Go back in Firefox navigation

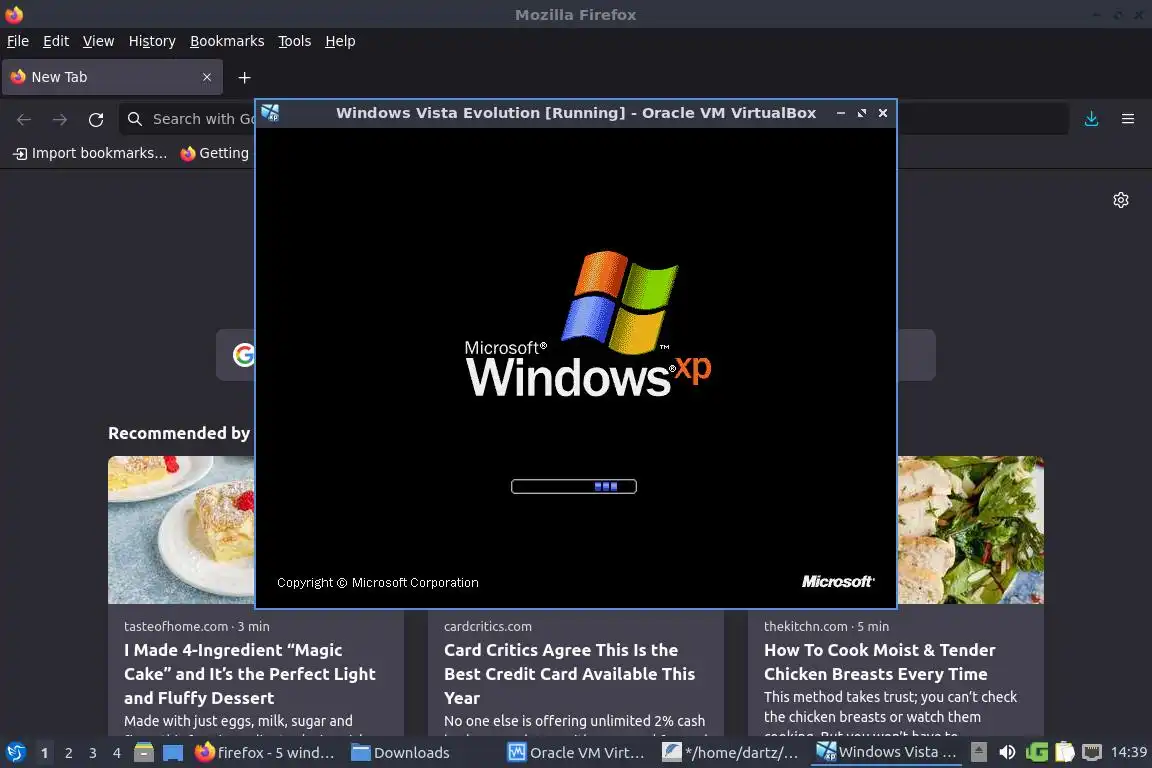24,119
